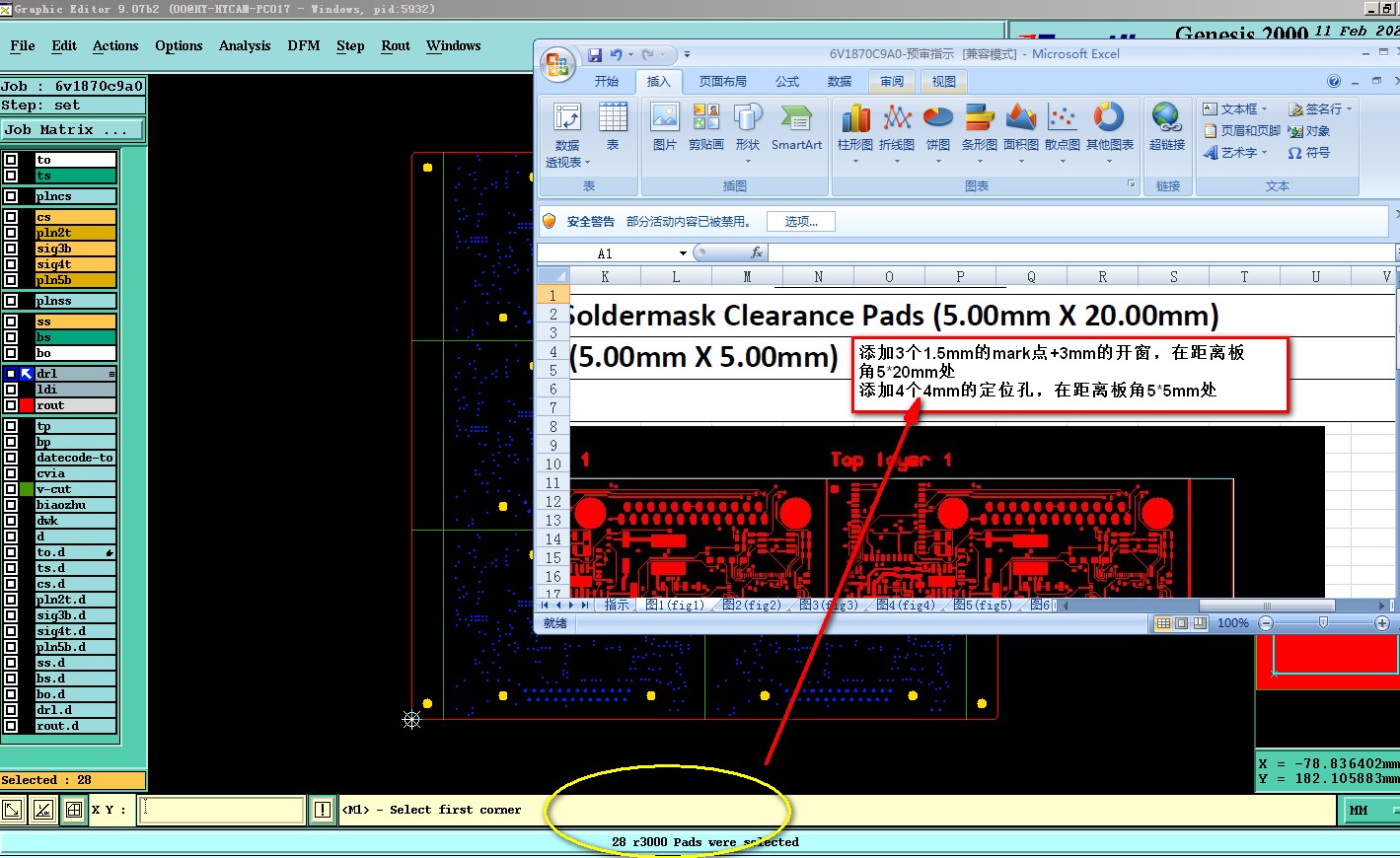
Task: Insert an object (对象)
Action: pyautogui.click(x=1309, y=130)
